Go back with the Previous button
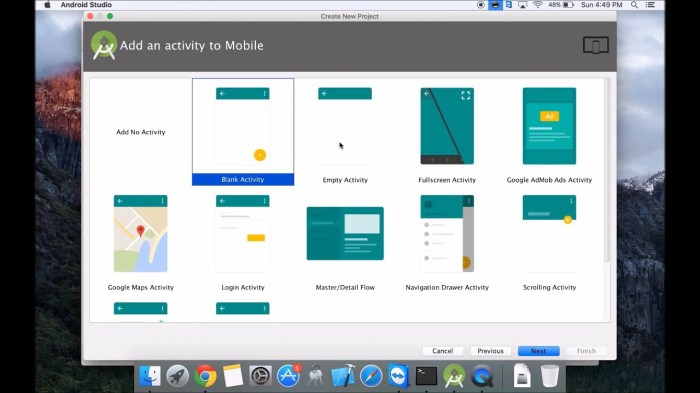 pyautogui.click(x=490, y=351)
